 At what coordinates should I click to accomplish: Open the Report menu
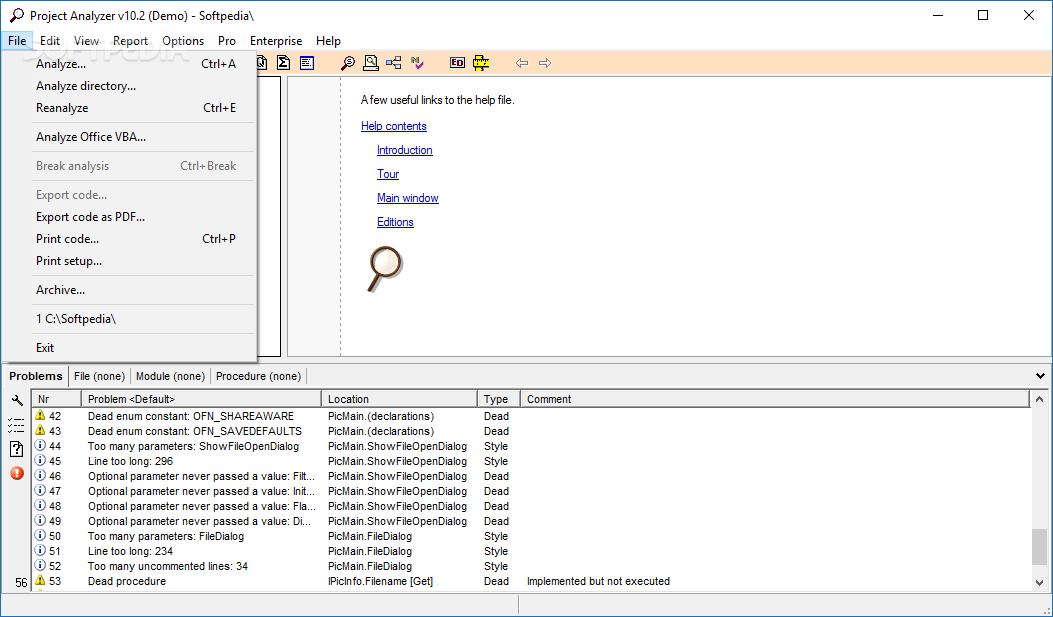[130, 41]
